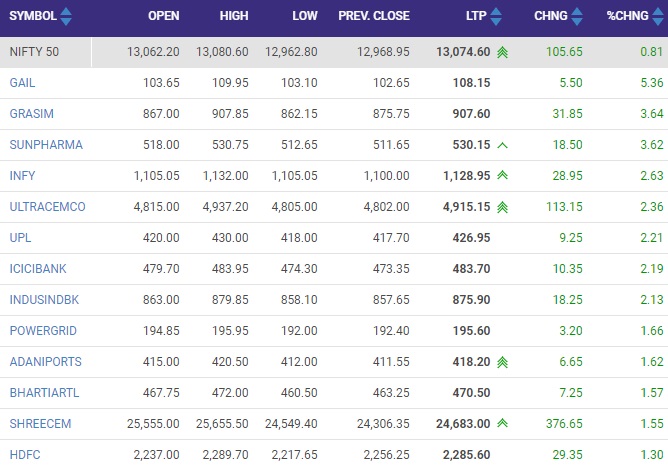Open the HDFC stock link
The image size is (668, 466).
(25, 454)
